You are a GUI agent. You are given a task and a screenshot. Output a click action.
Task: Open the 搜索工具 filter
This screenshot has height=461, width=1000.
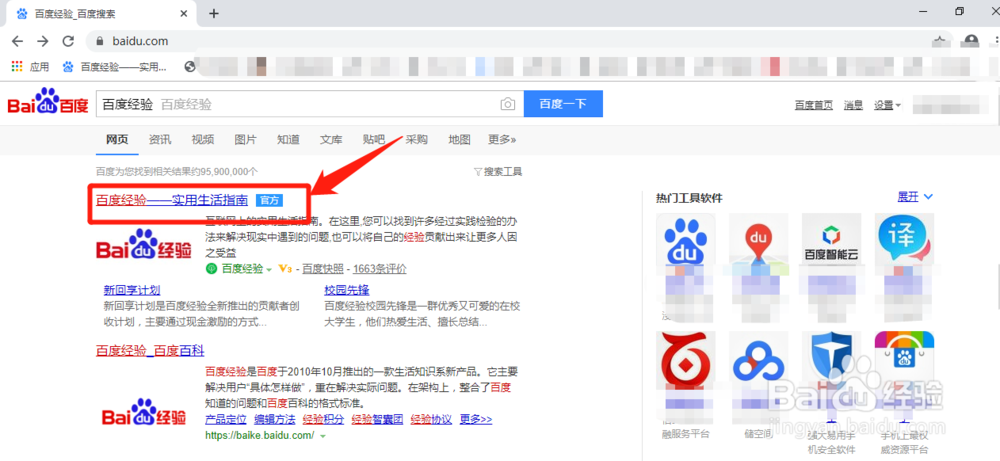pyautogui.click(x=498, y=172)
